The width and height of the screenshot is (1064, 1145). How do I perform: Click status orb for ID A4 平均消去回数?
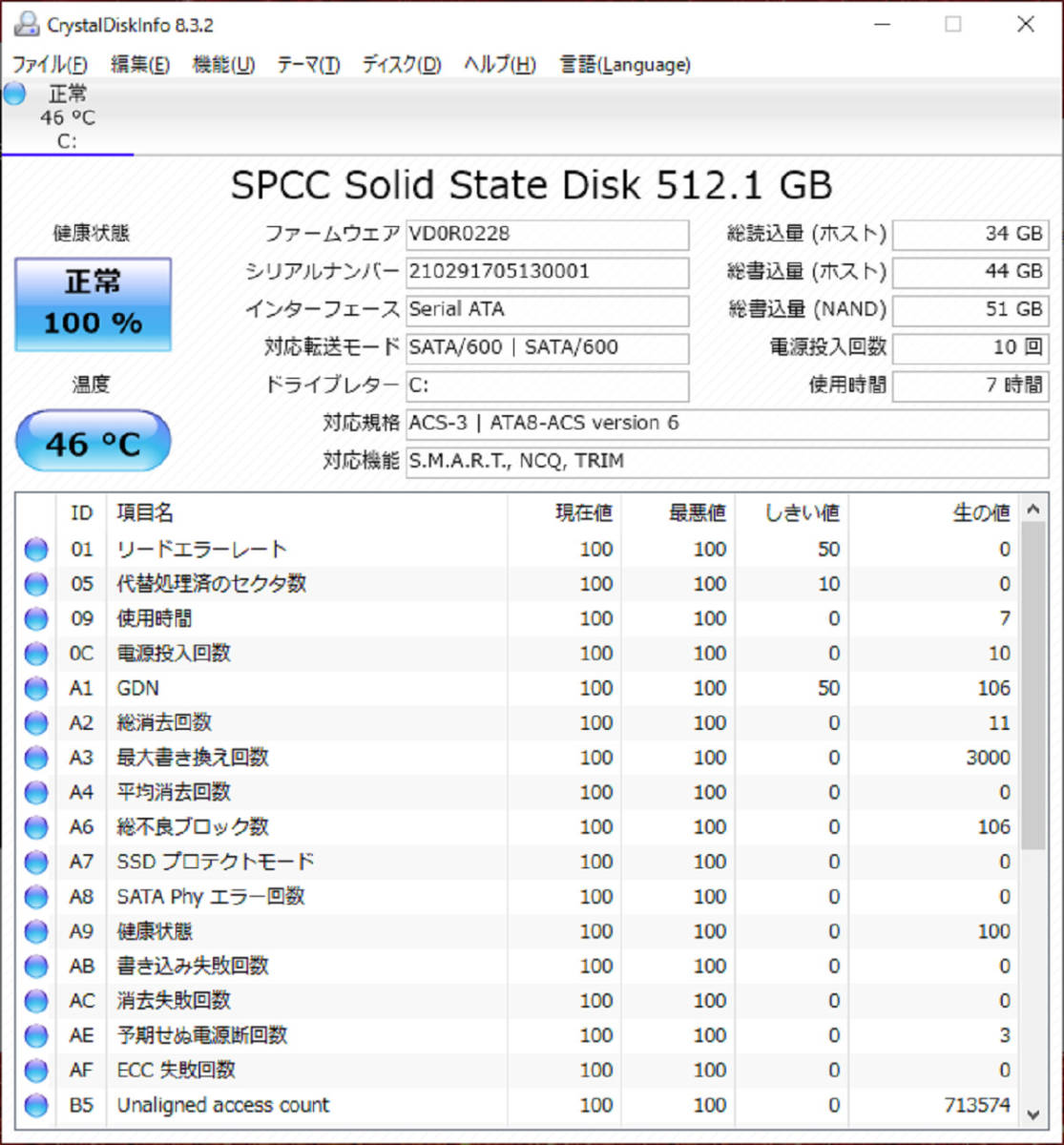tap(36, 793)
